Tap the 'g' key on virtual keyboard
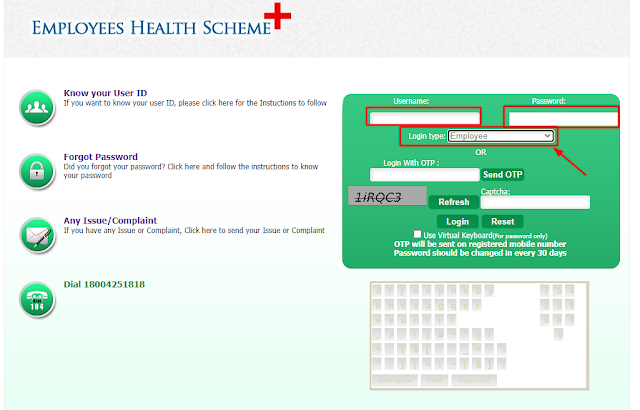Image resolution: width=640 pixels, height=410 pixels. [x=439, y=305]
